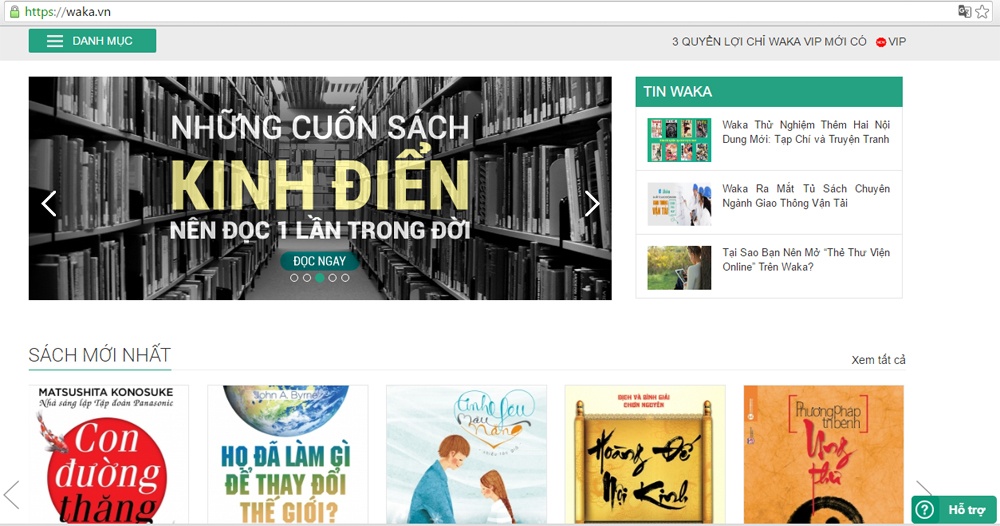Show previous banner slide with left arrow
Image resolution: width=1000 pixels, height=526 pixels.
49,204
